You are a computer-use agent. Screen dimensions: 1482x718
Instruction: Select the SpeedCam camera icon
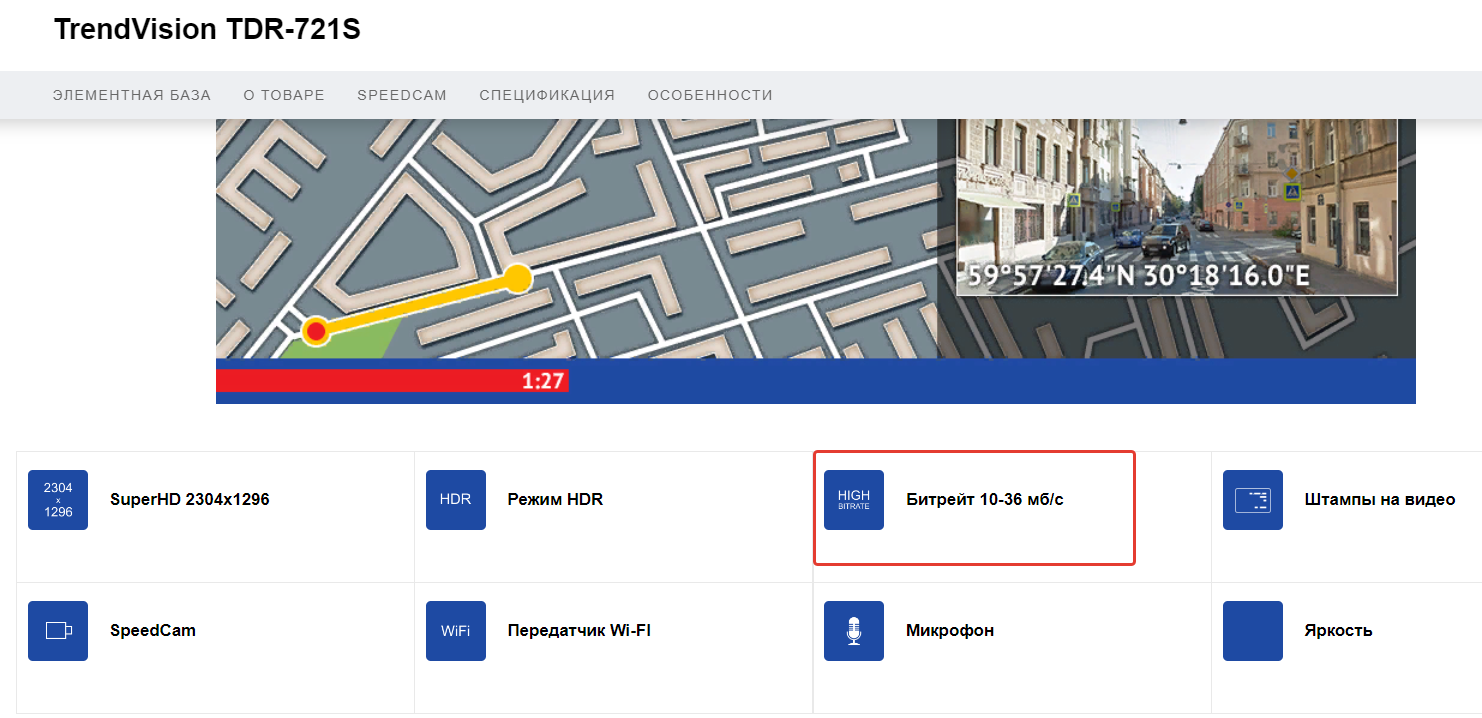click(58, 631)
